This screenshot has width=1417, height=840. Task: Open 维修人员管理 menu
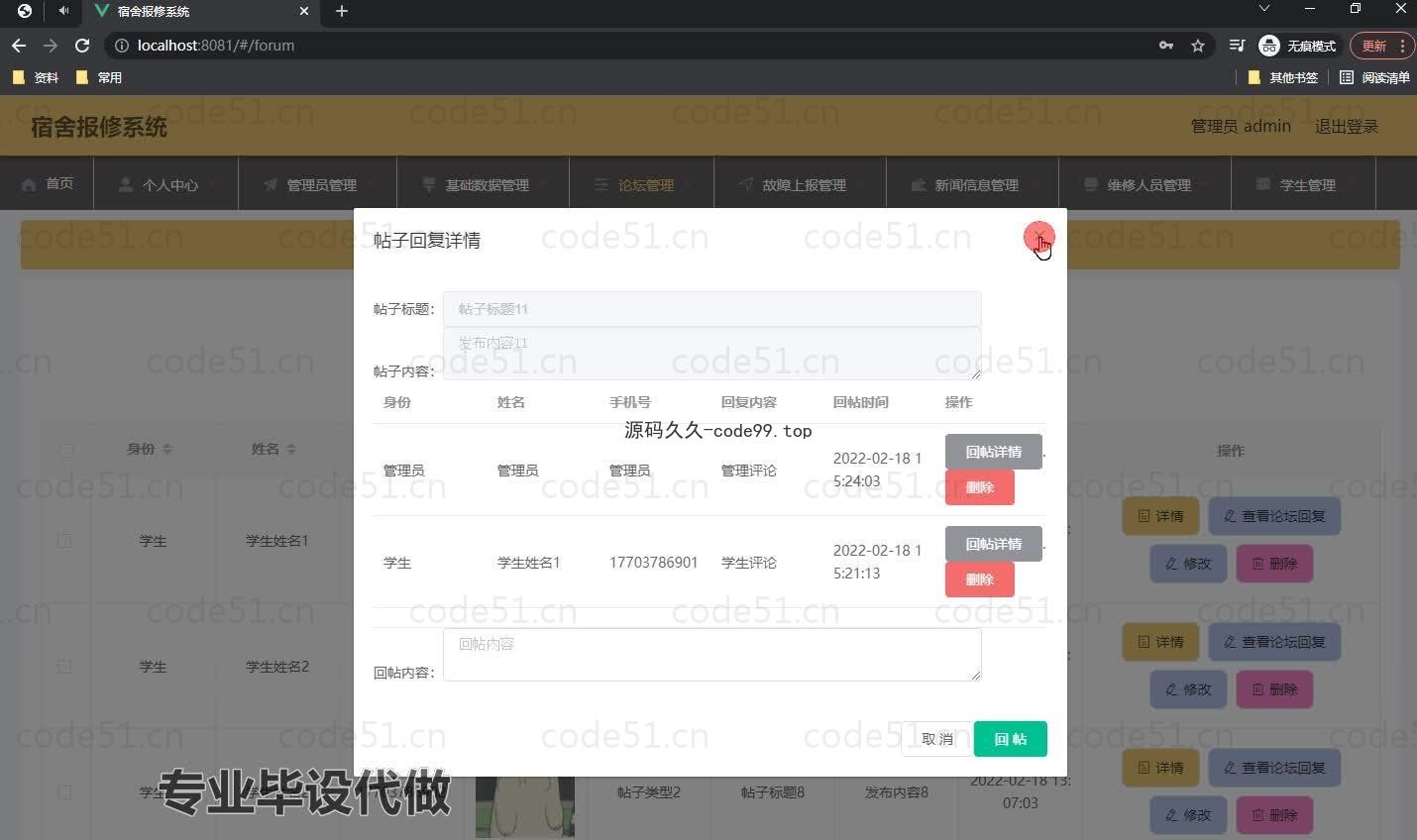click(1145, 184)
